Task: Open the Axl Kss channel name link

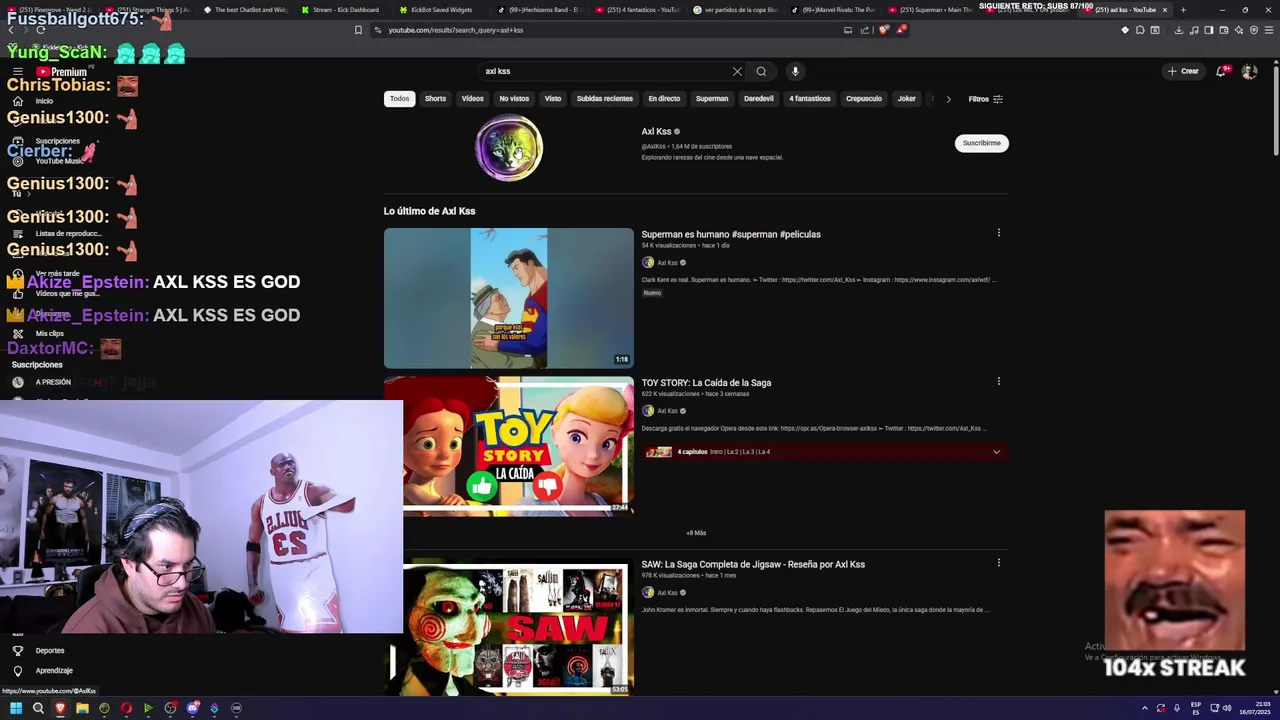Action: 656,131
